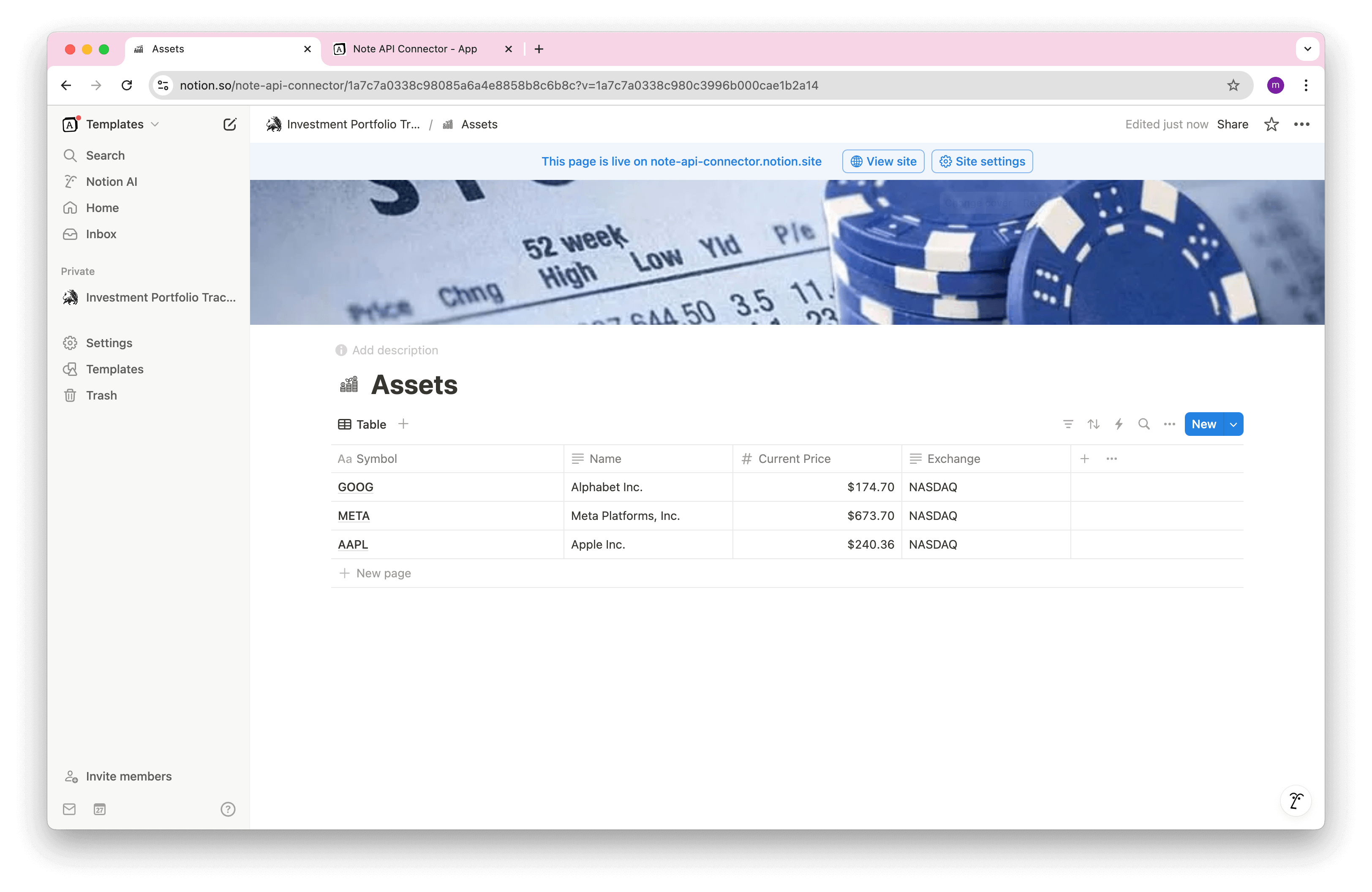Click the sort icon in table toolbar
Image resolution: width=1372 pixels, height=892 pixels.
pos(1093,423)
